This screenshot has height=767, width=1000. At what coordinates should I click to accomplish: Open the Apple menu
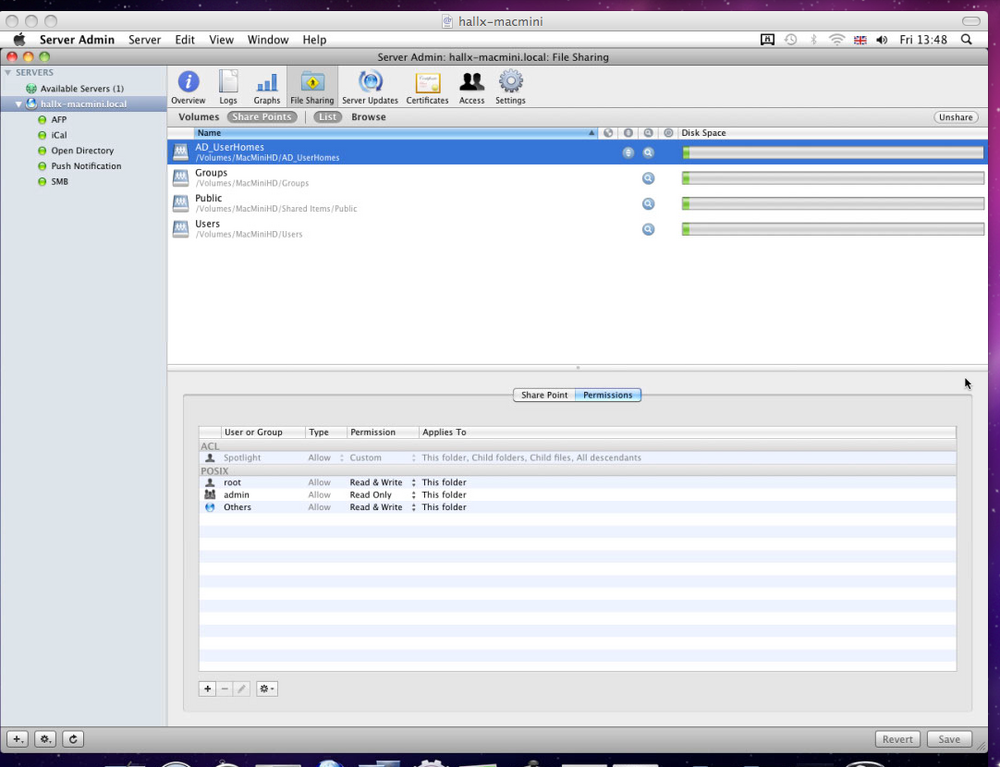point(19,40)
